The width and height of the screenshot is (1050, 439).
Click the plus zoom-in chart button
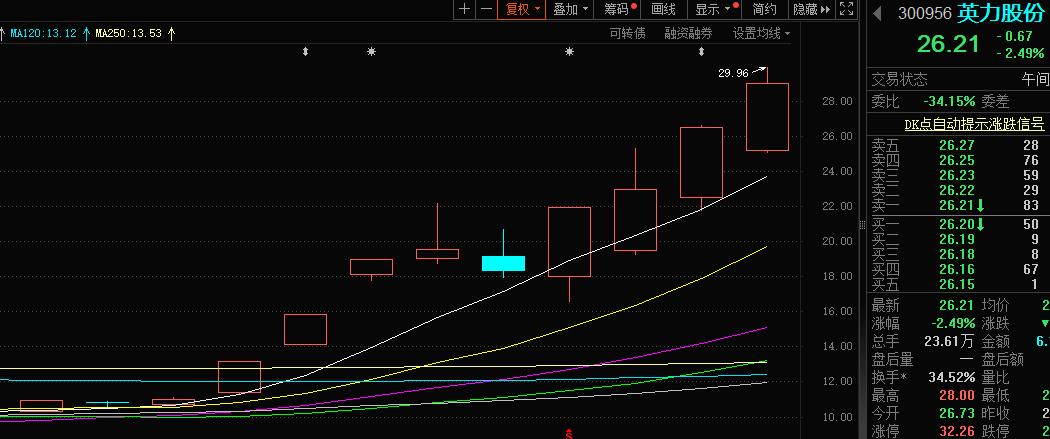(464, 9)
